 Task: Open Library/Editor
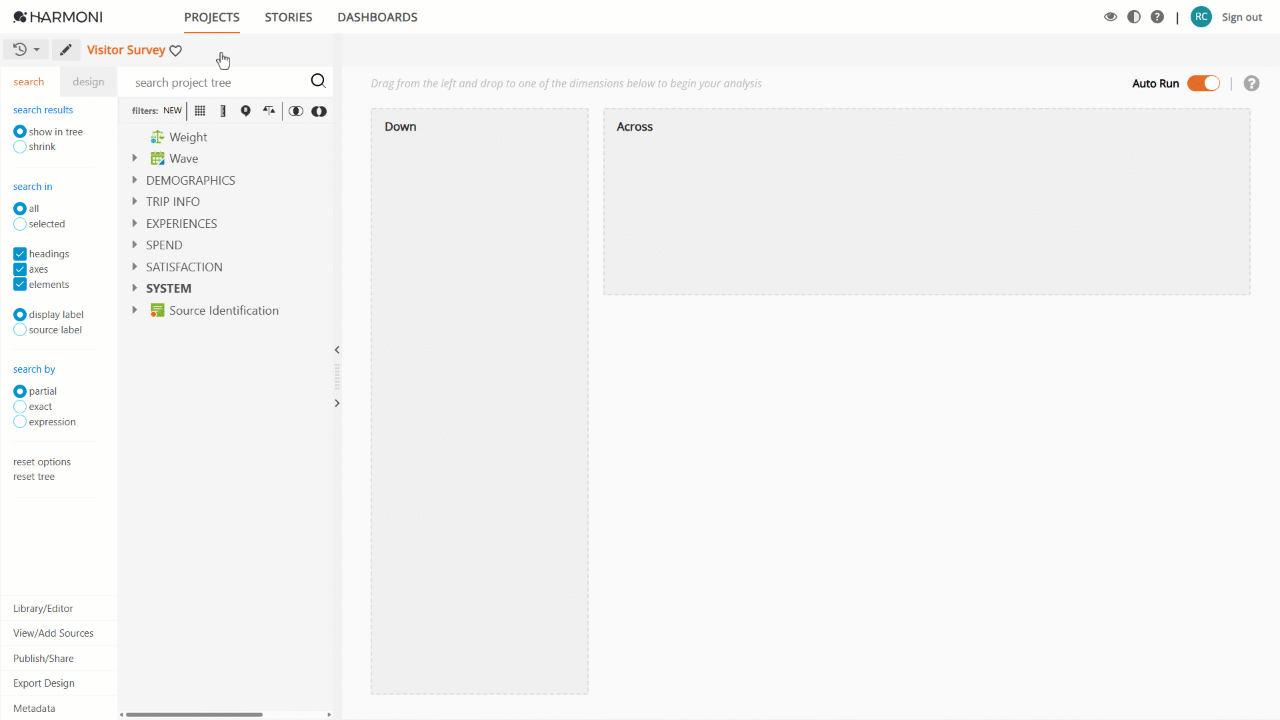click(x=43, y=608)
